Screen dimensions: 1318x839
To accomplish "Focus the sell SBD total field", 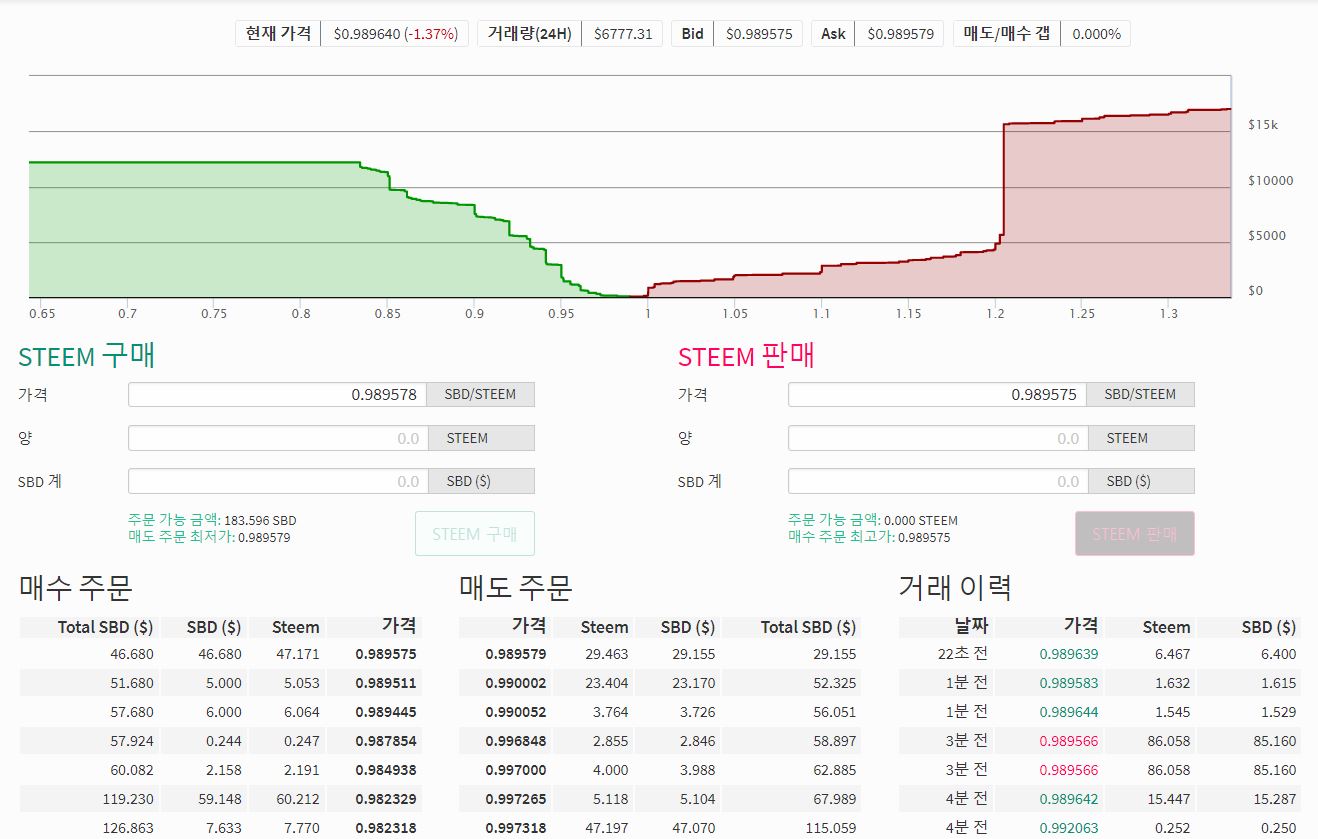I will pyautogui.click(x=938, y=481).
